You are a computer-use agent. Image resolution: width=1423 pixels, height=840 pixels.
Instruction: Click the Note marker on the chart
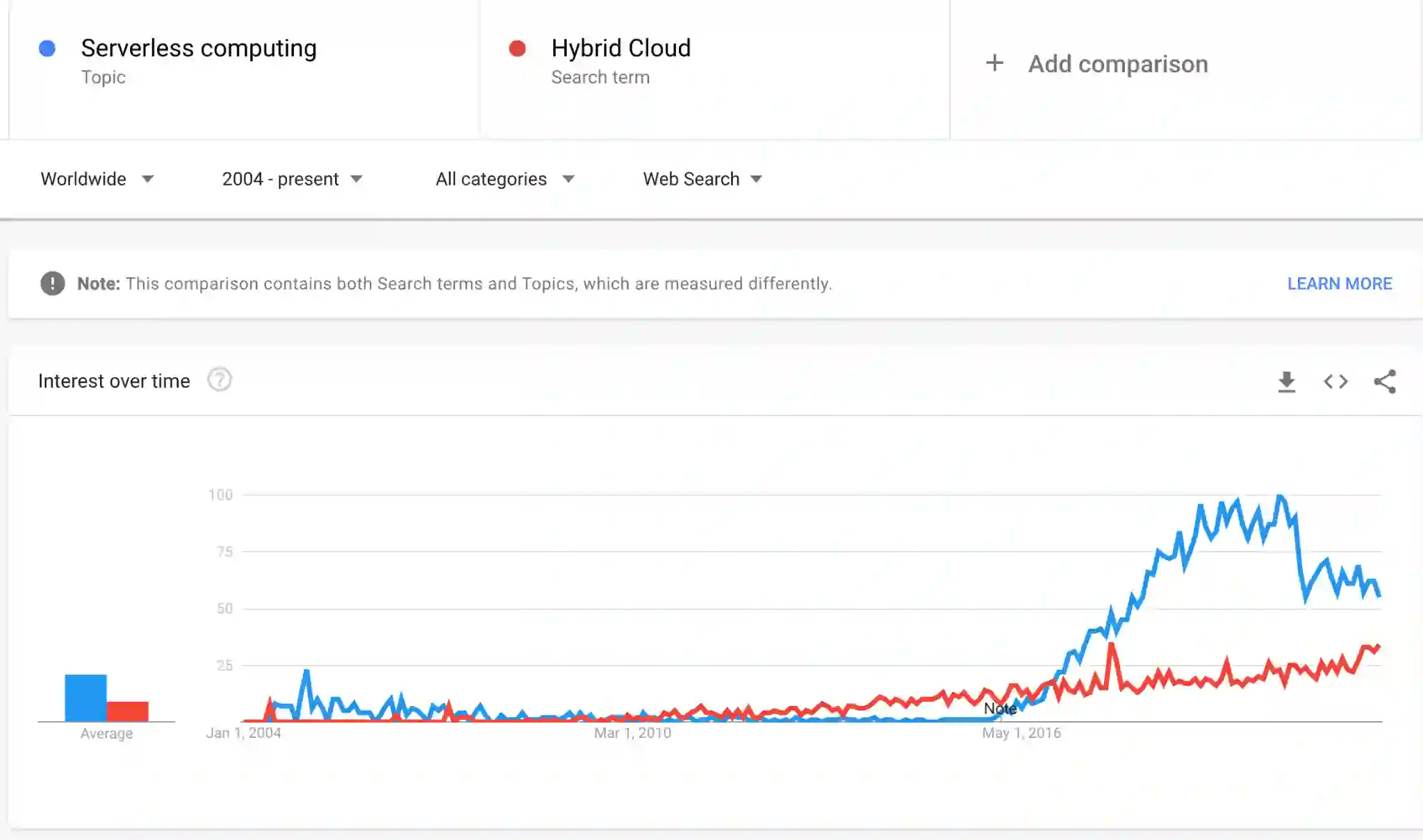[1000, 709]
